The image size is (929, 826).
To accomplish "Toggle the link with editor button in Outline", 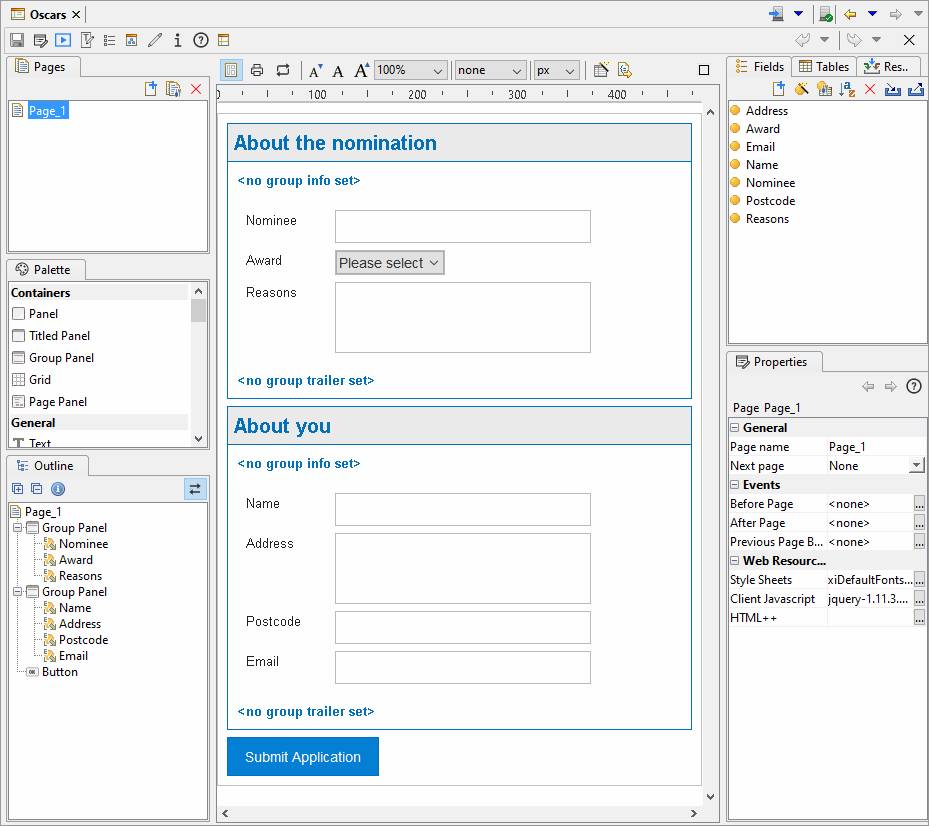I will point(195,489).
